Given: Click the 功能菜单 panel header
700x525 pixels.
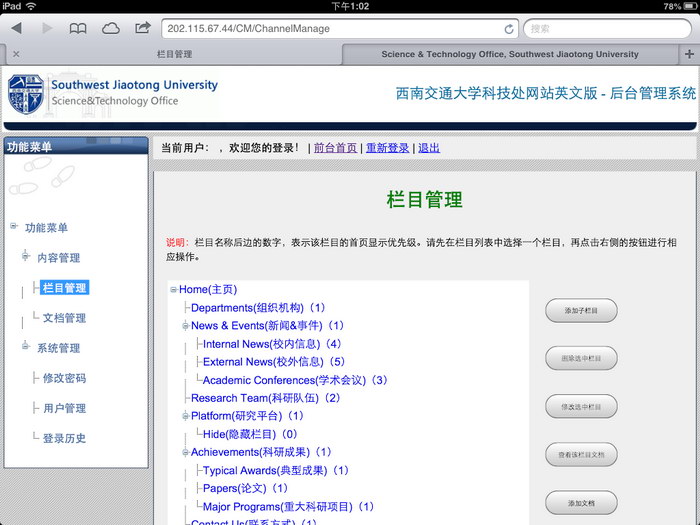Looking at the screenshot, I should click(76, 146).
